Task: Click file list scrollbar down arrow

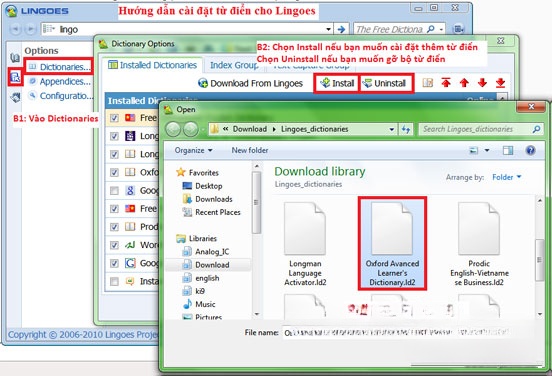Action: 539,314
